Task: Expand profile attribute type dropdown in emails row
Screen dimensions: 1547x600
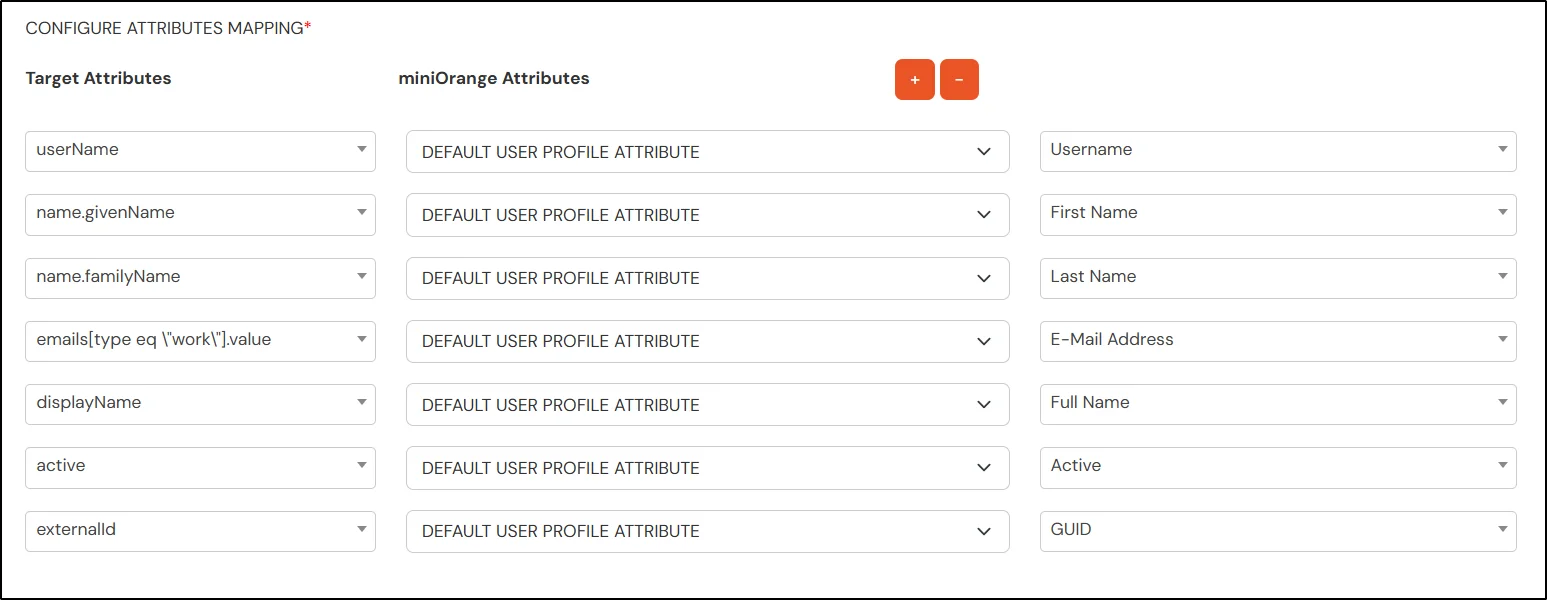Action: pos(708,341)
